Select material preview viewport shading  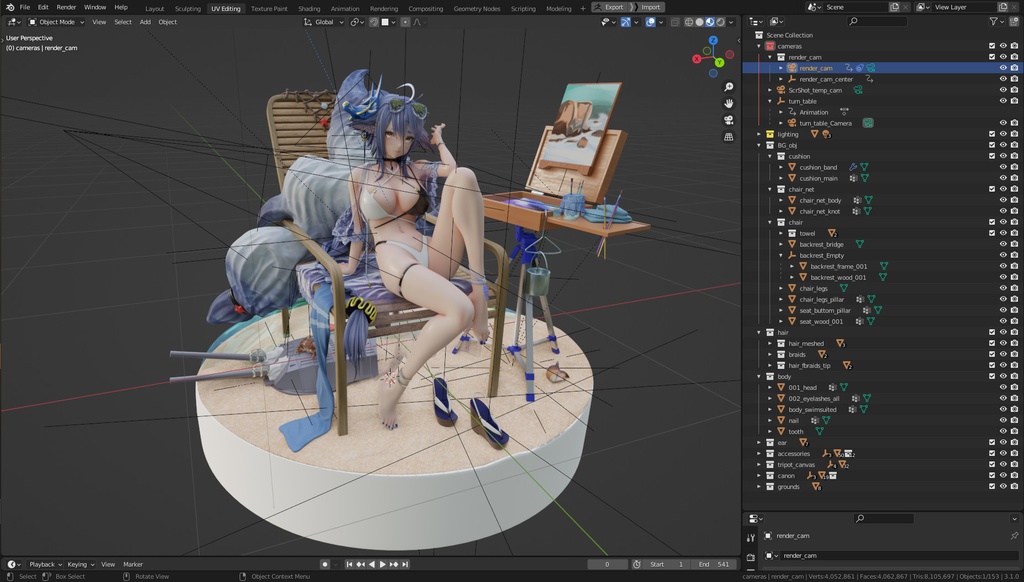(710, 22)
